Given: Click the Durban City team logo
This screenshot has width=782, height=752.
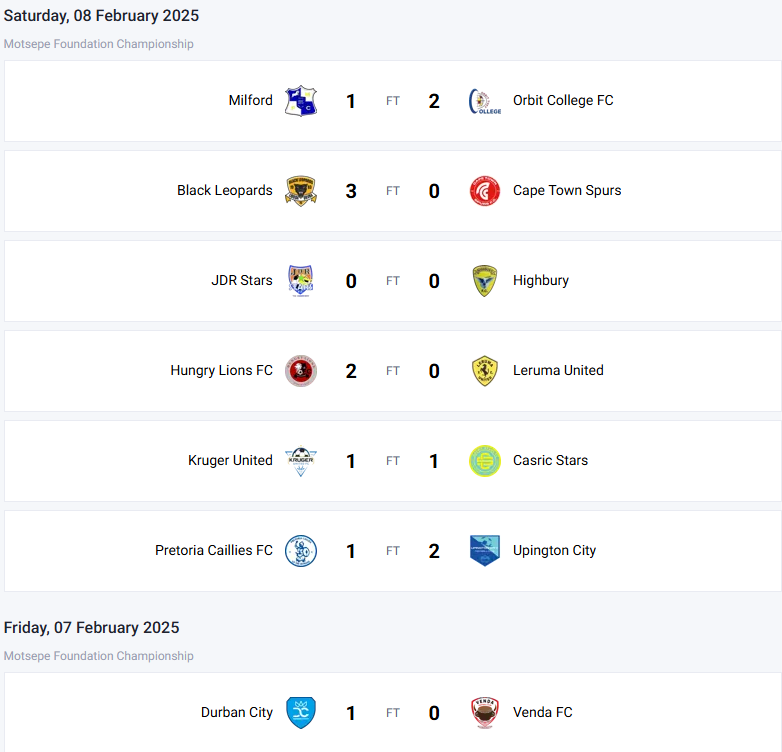Looking at the screenshot, I should [x=301, y=713].
